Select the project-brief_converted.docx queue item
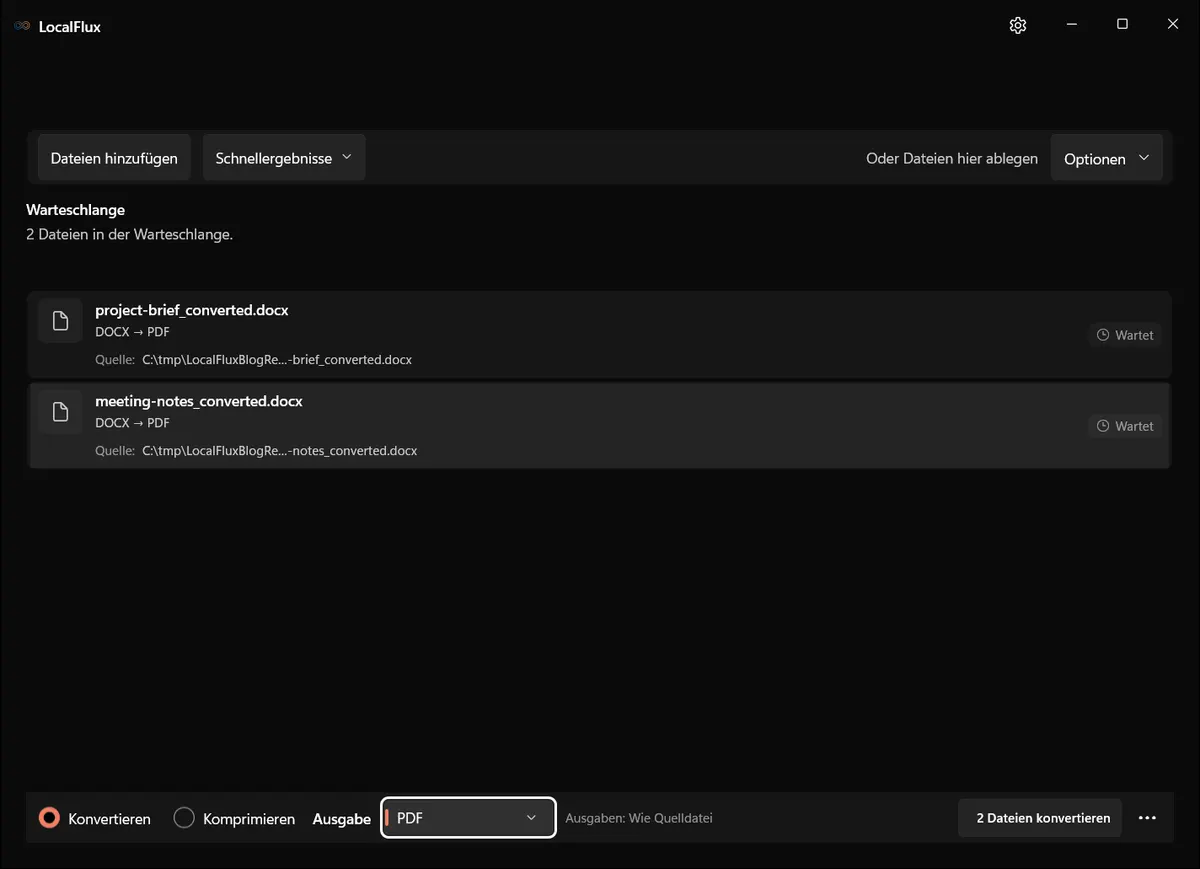Screen dimensions: 1200x869 click(600, 335)
